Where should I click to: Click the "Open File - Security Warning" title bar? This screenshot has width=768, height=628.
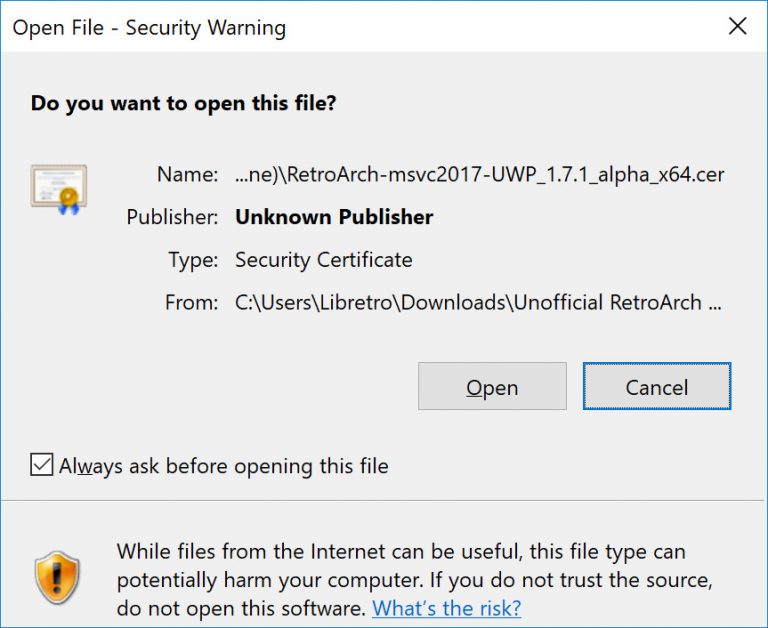click(150, 28)
